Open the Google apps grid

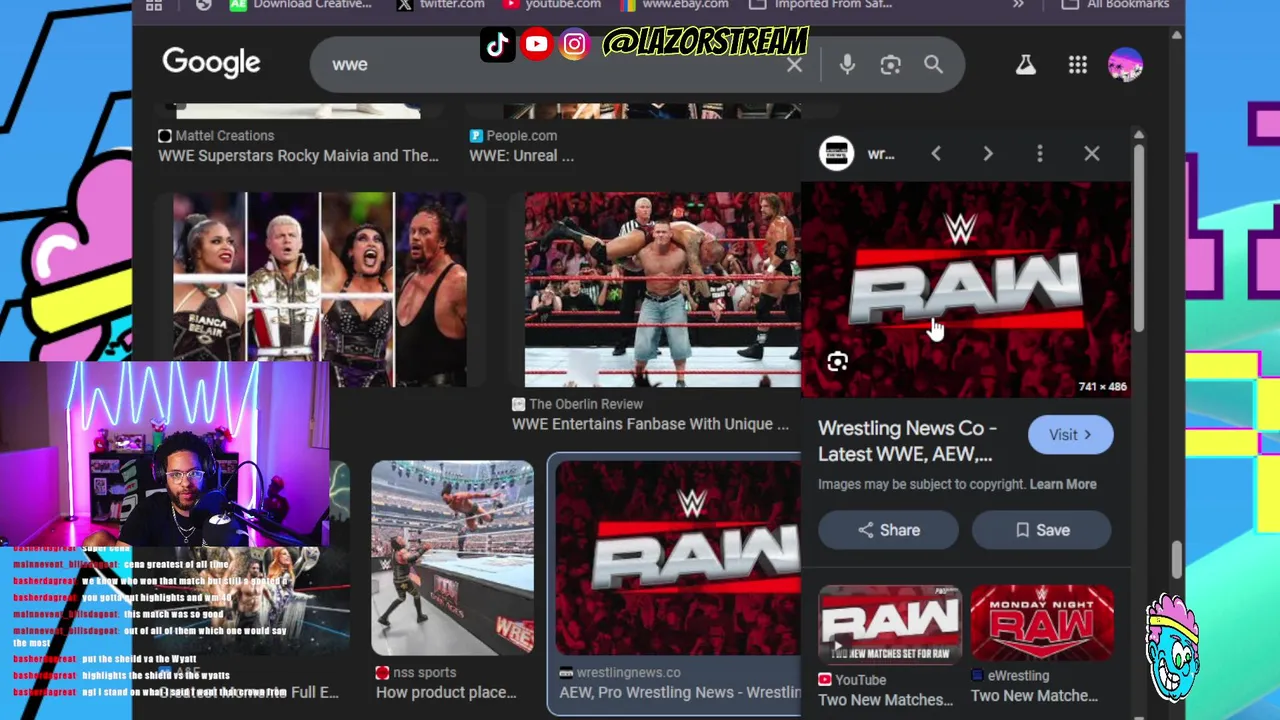click(1077, 65)
